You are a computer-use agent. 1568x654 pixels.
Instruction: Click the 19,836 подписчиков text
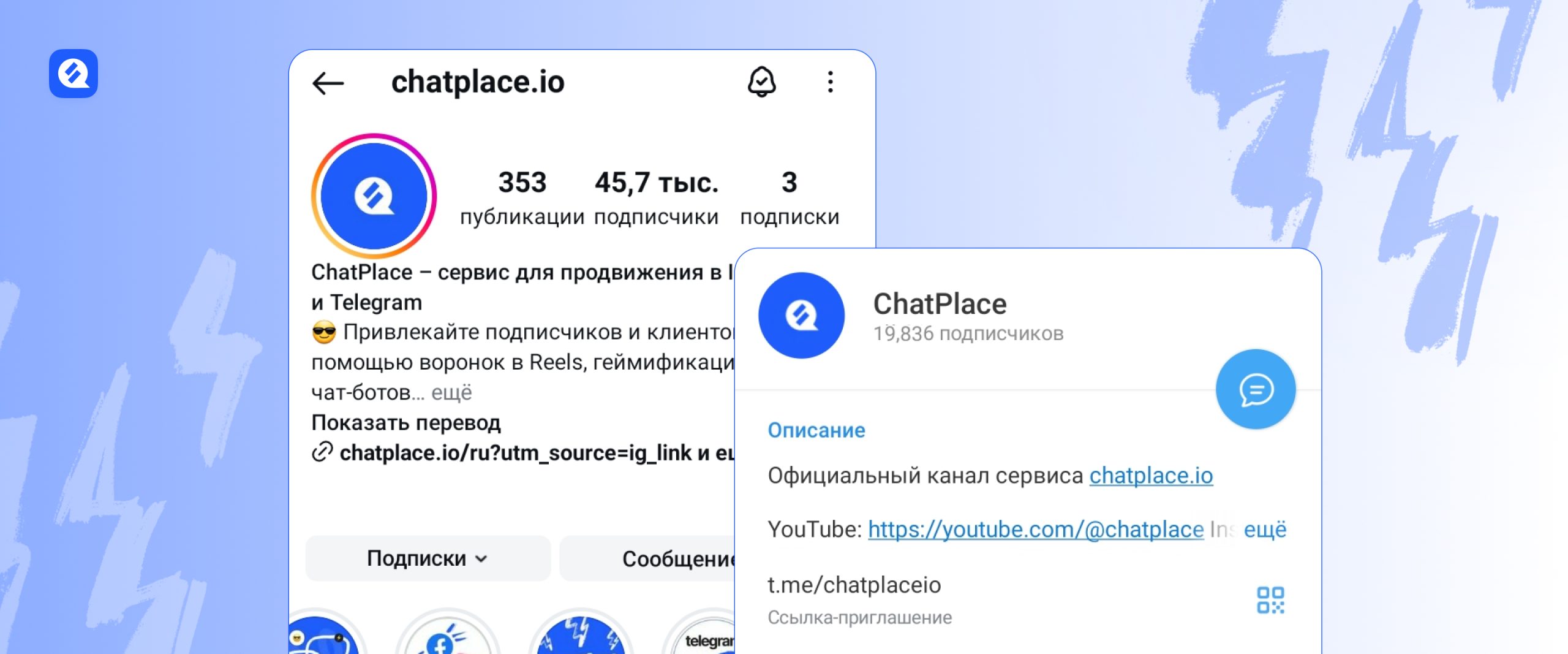tap(968, 334)
